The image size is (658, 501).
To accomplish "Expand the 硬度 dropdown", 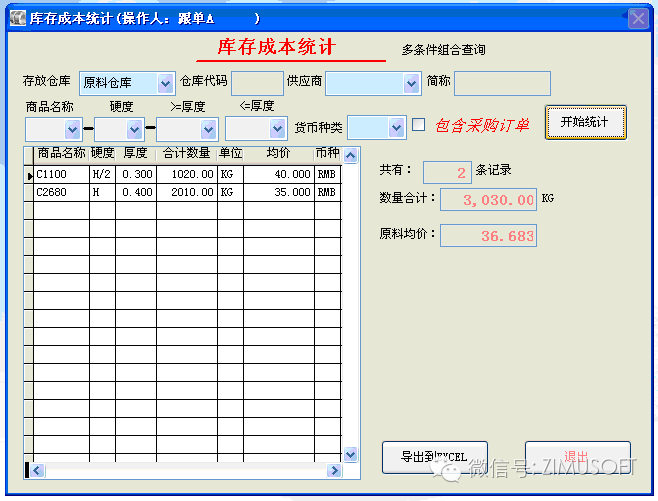I will click(135, 129).
